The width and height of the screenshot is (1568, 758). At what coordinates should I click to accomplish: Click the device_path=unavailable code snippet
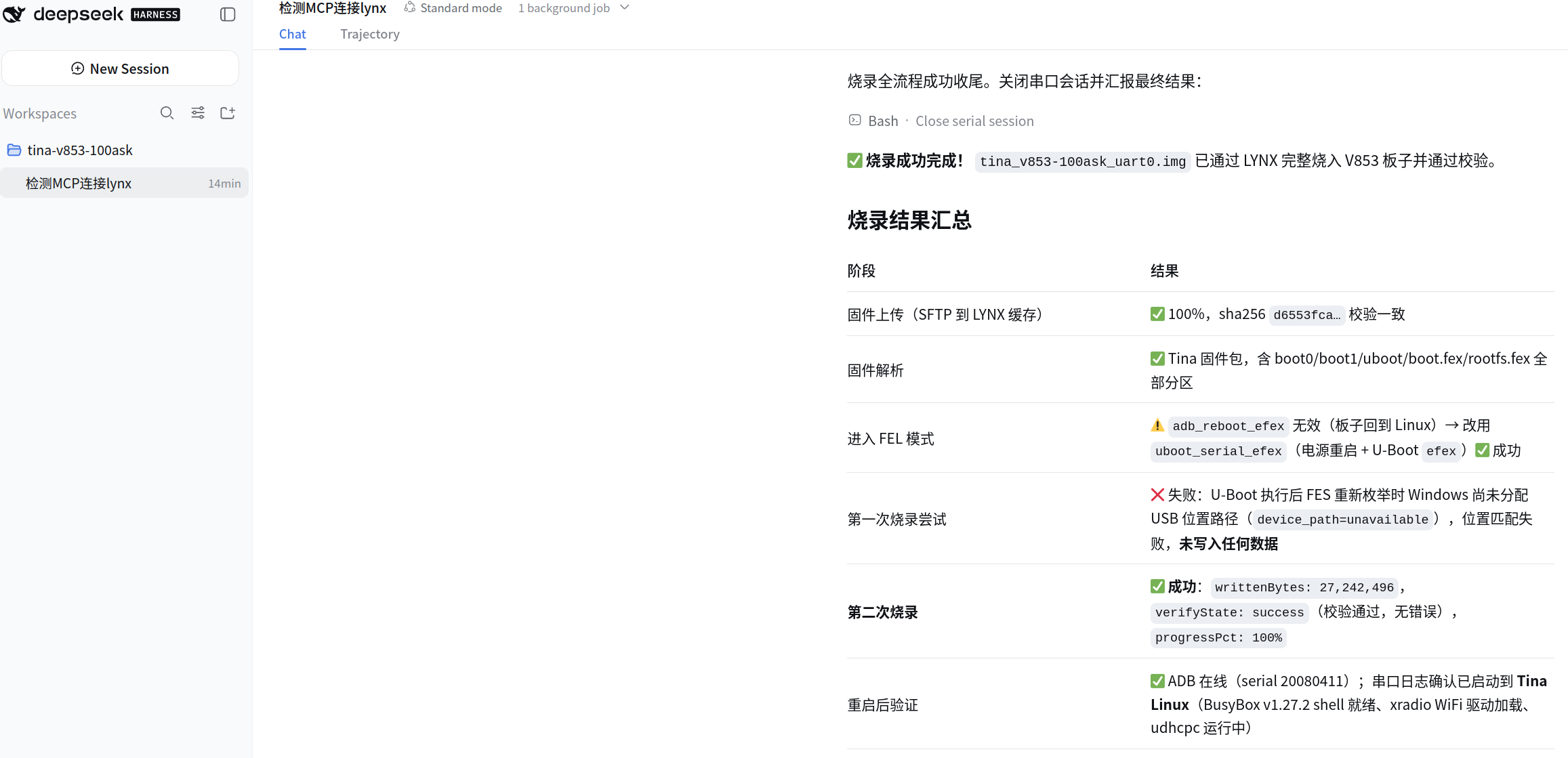1342,520
